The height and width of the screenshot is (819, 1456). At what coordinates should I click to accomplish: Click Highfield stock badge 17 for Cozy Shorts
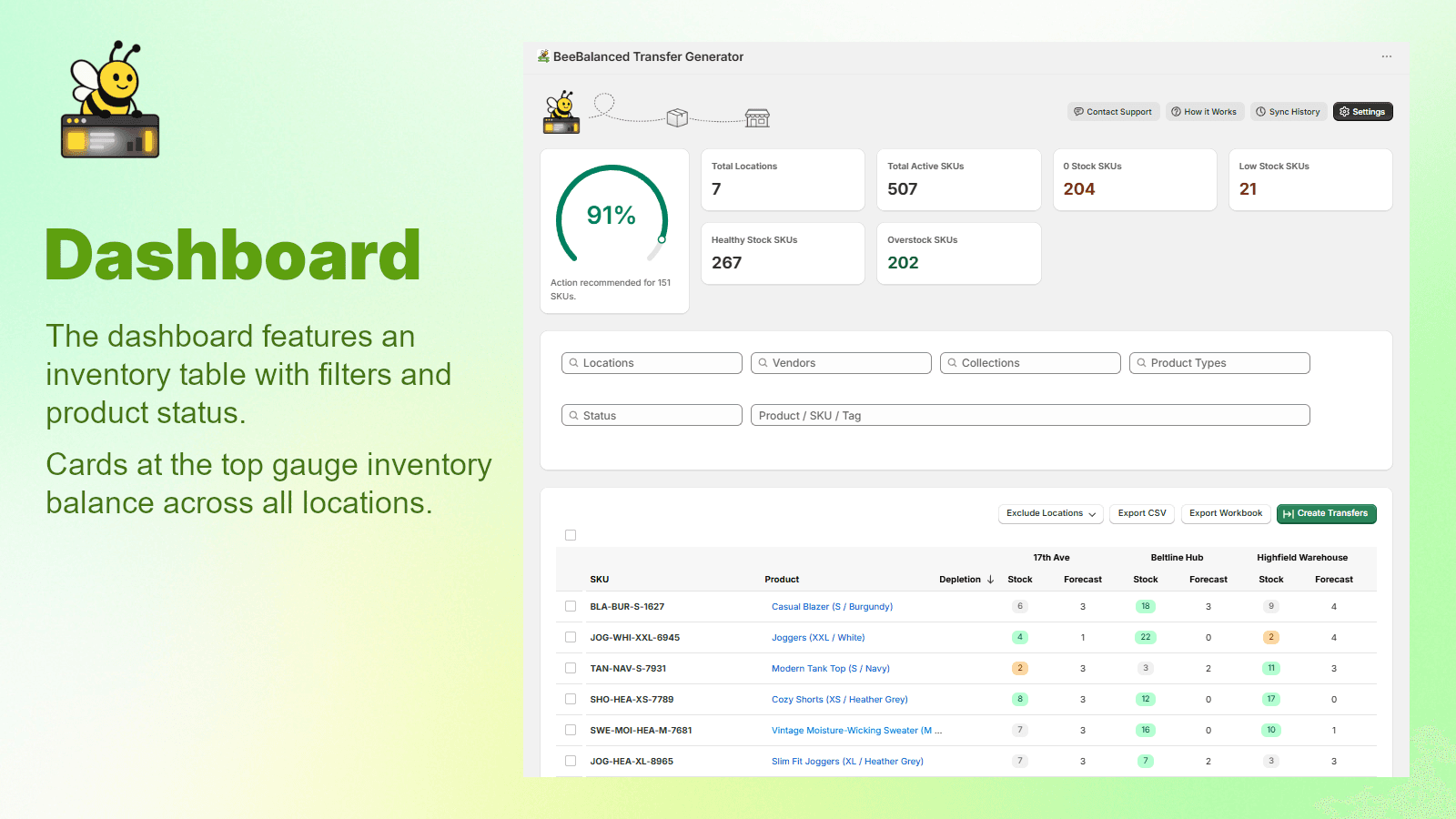click(1271, 699)
